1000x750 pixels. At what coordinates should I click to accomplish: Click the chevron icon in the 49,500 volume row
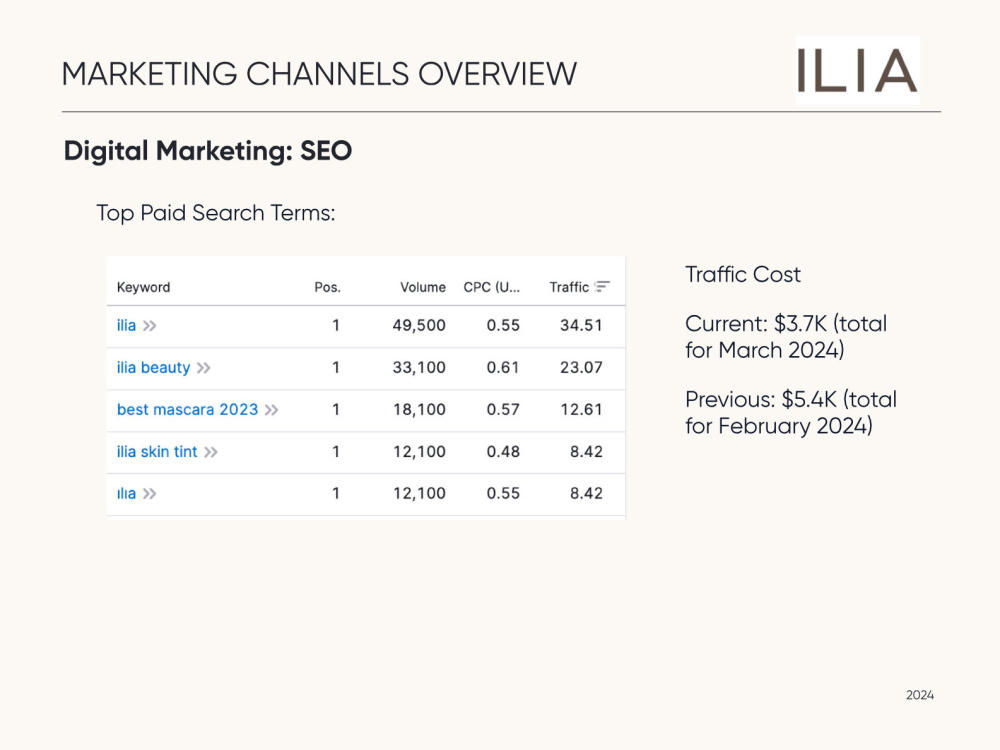pos(149,326)
